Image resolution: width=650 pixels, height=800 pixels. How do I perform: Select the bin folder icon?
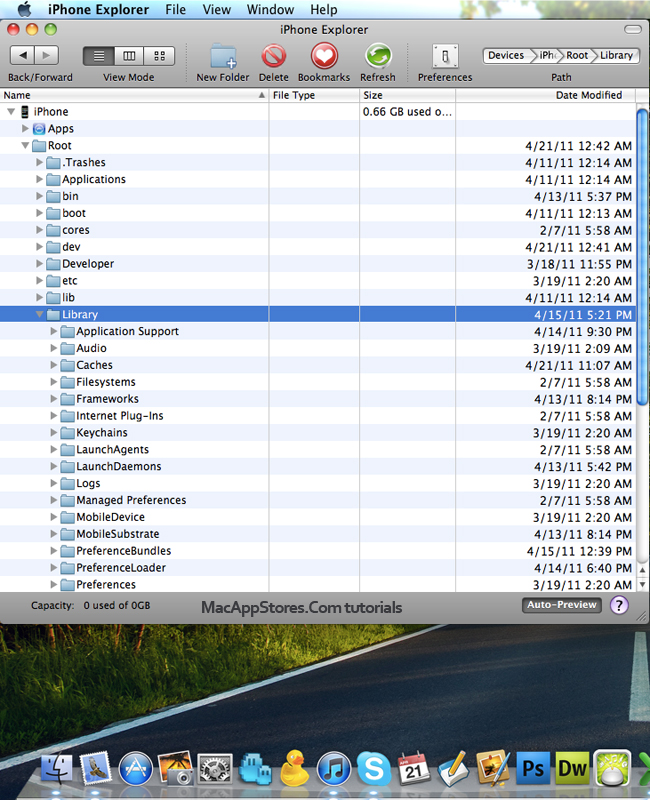[53, 196]
